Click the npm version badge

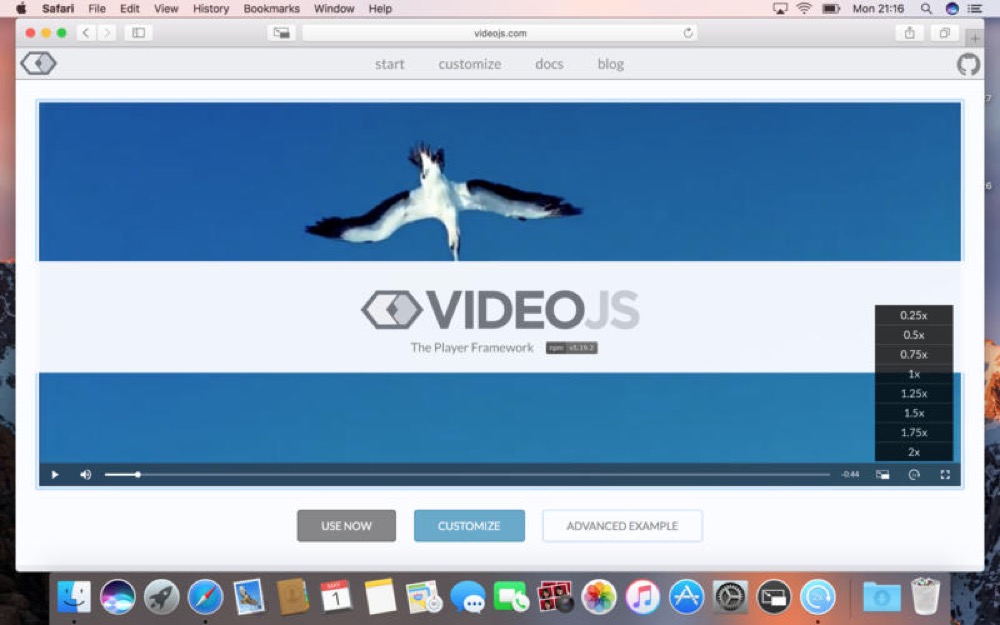(x=571, y=348)
